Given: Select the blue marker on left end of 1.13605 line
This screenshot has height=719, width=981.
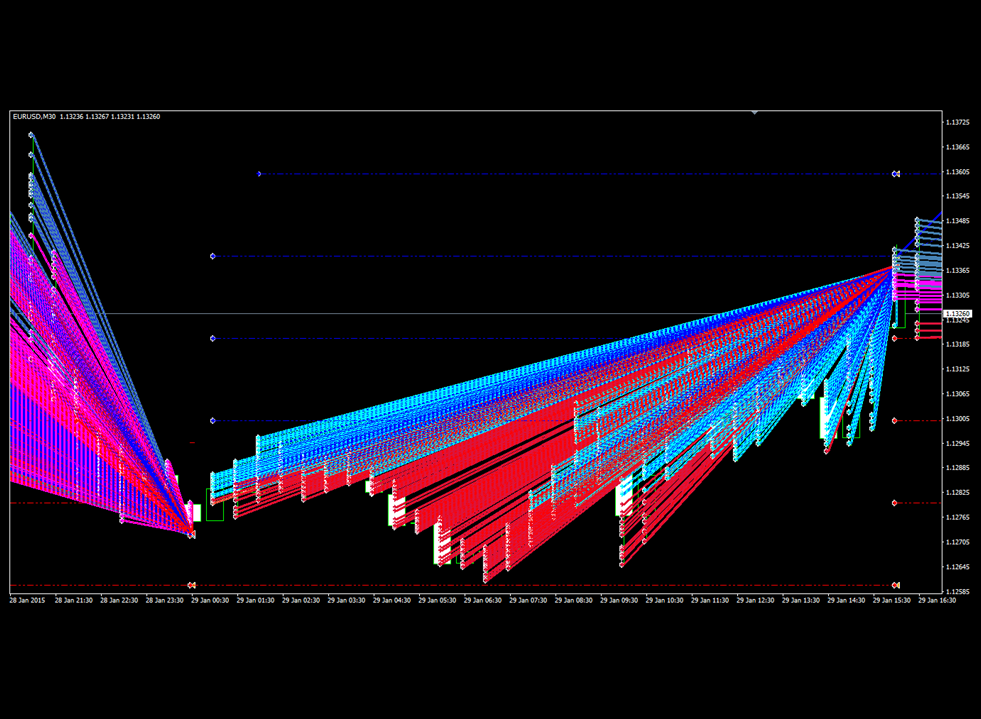Looking at the screenshot, I should point(260,172).
